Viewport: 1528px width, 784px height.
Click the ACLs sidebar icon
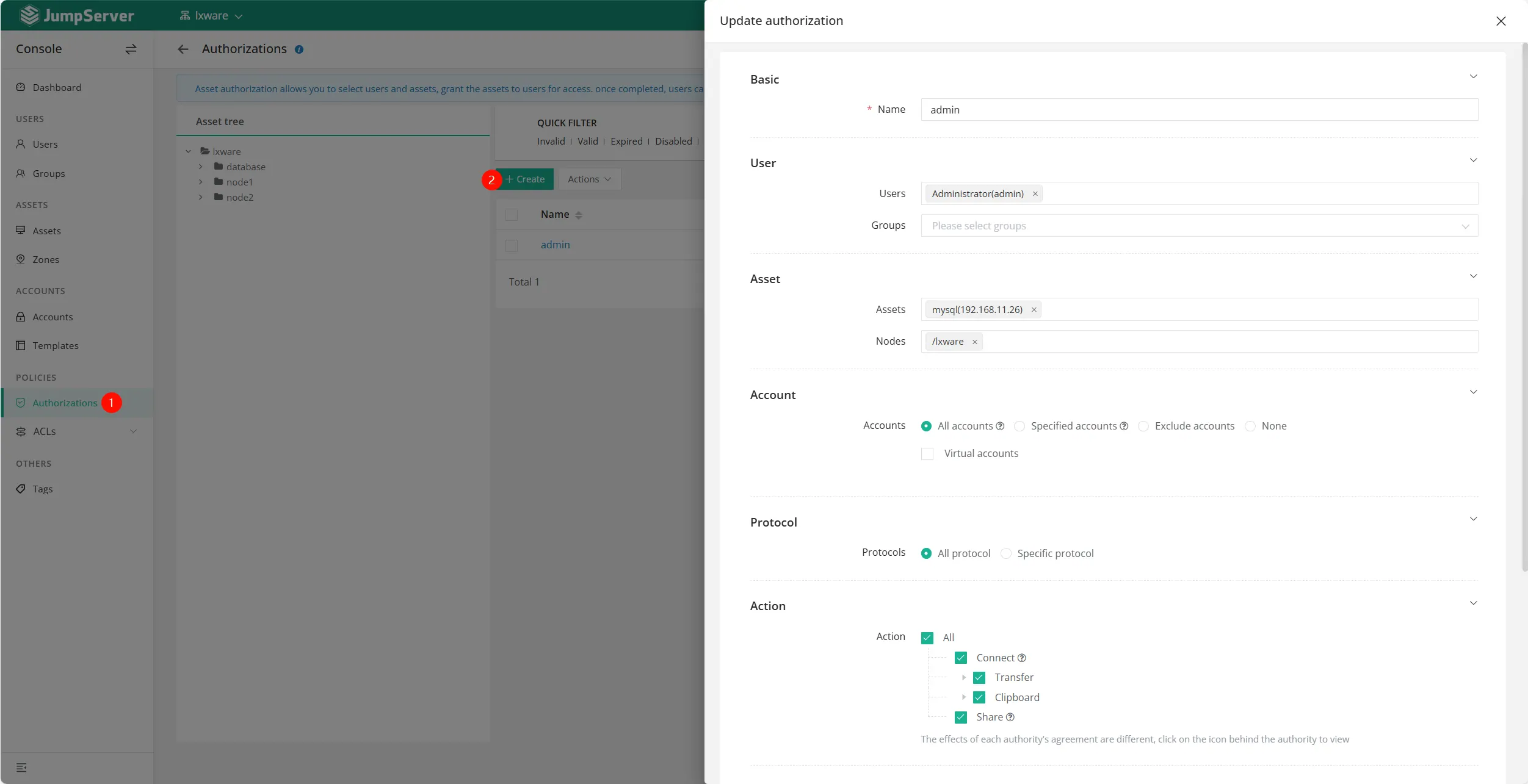click(x=21, y=431)
